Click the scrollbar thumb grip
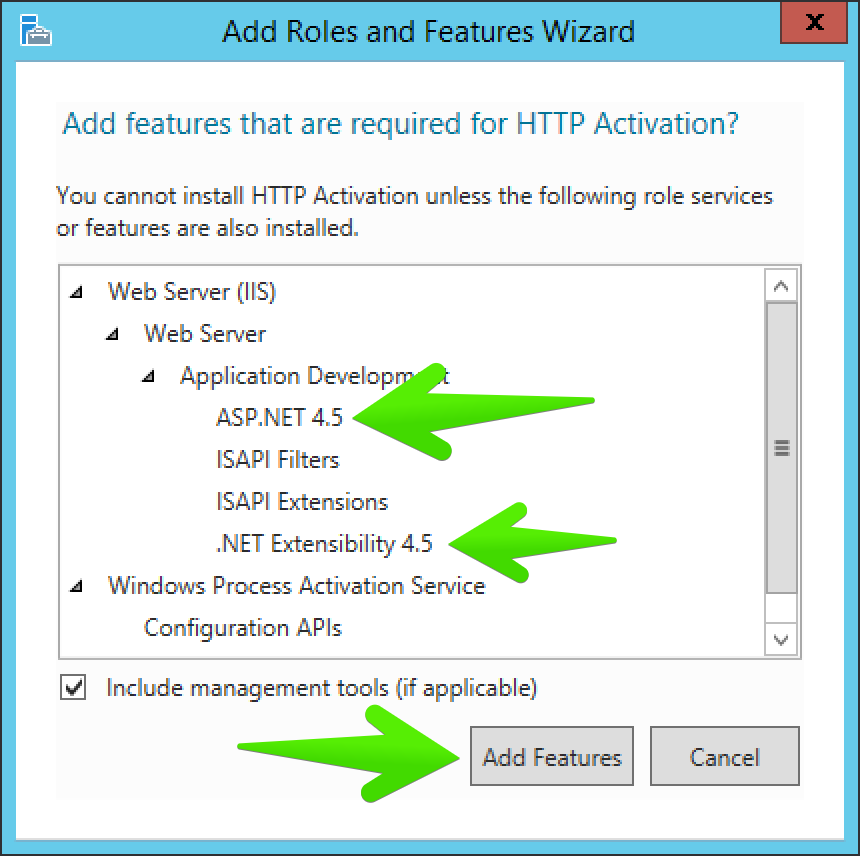Image resolution: width=860 pixels, height=856 pixels. (x=782, y=448)
